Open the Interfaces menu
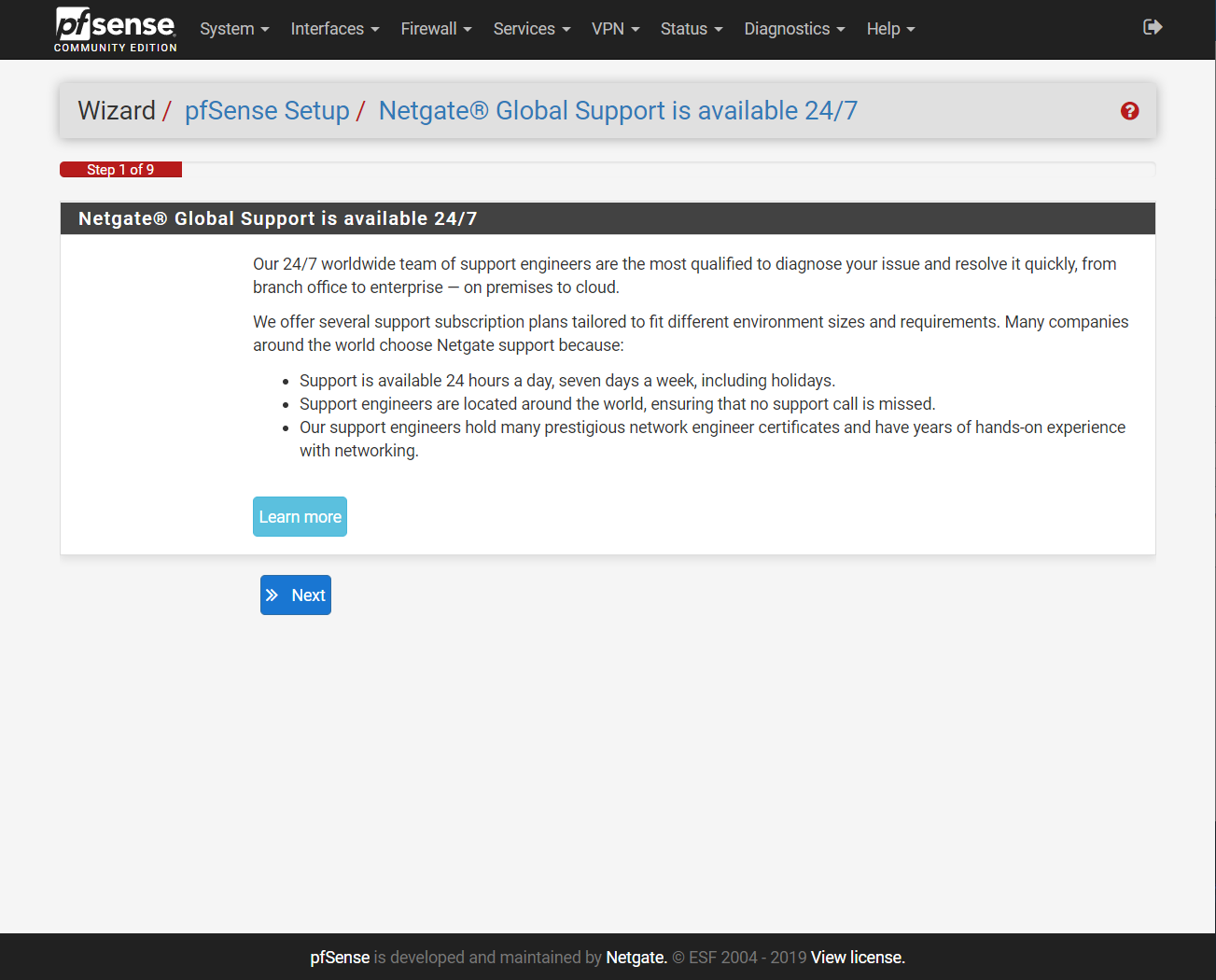This screenshot has height=980, width=1216. [335, 29]
